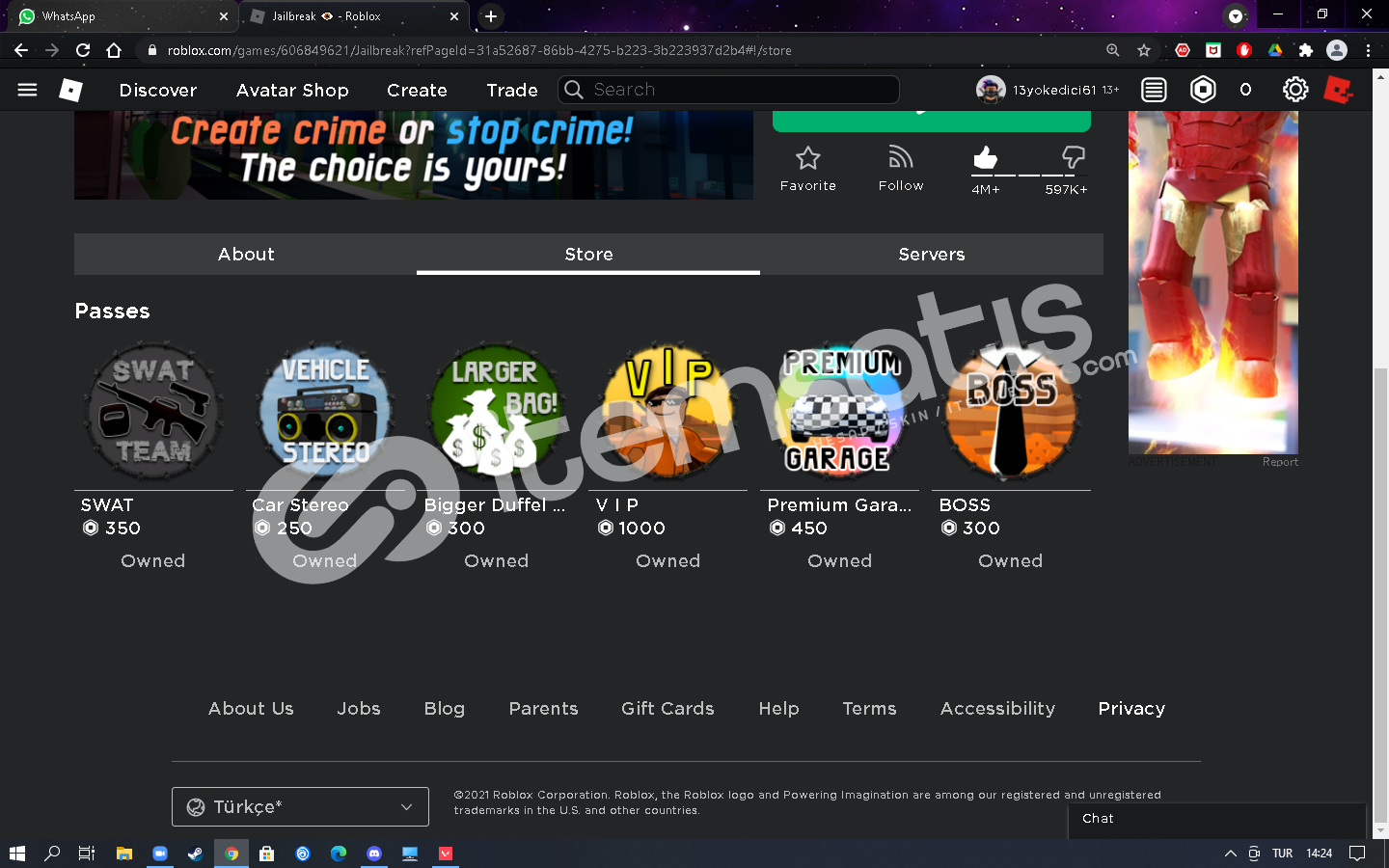The width and height of the screenshot is (1389, 868).
Task: Click the user avatar 13yokedici61
Action: click(x=991, y=90)
